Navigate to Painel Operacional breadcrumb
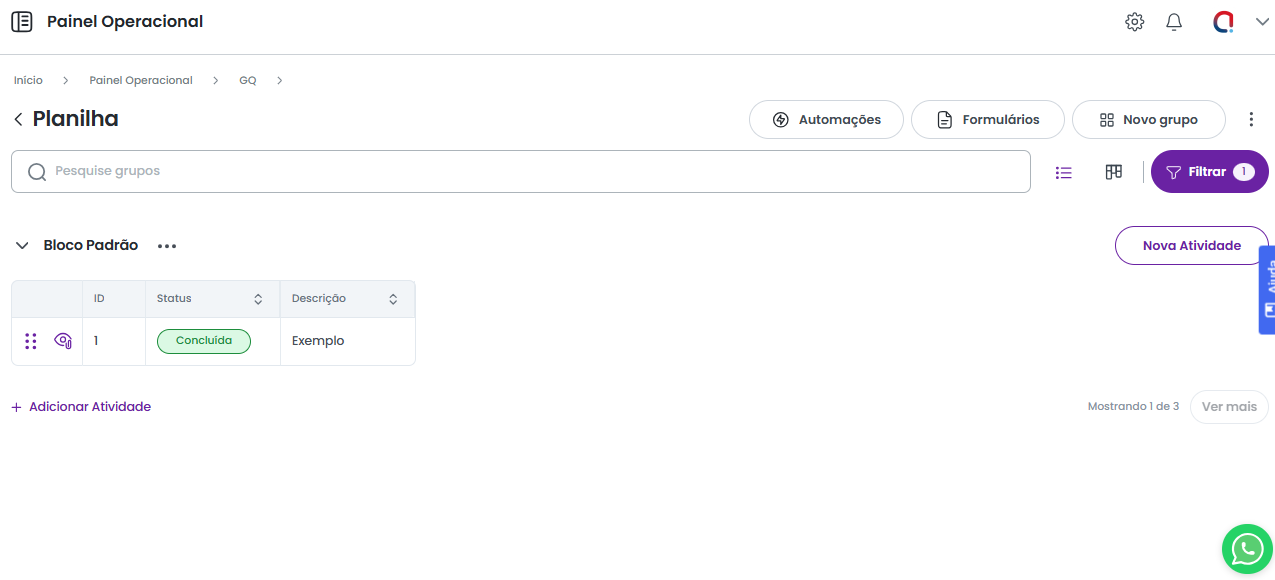 click(x=141, y=80)
